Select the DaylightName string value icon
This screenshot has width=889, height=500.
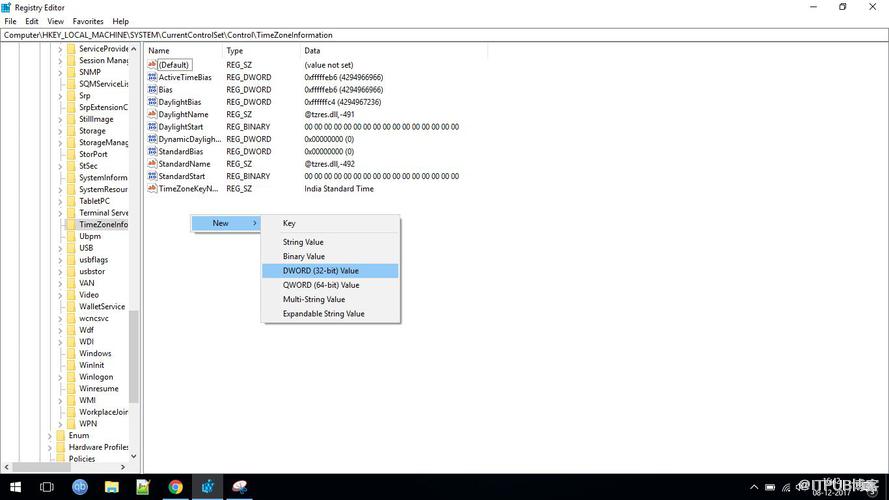click(x=152, y=114)
